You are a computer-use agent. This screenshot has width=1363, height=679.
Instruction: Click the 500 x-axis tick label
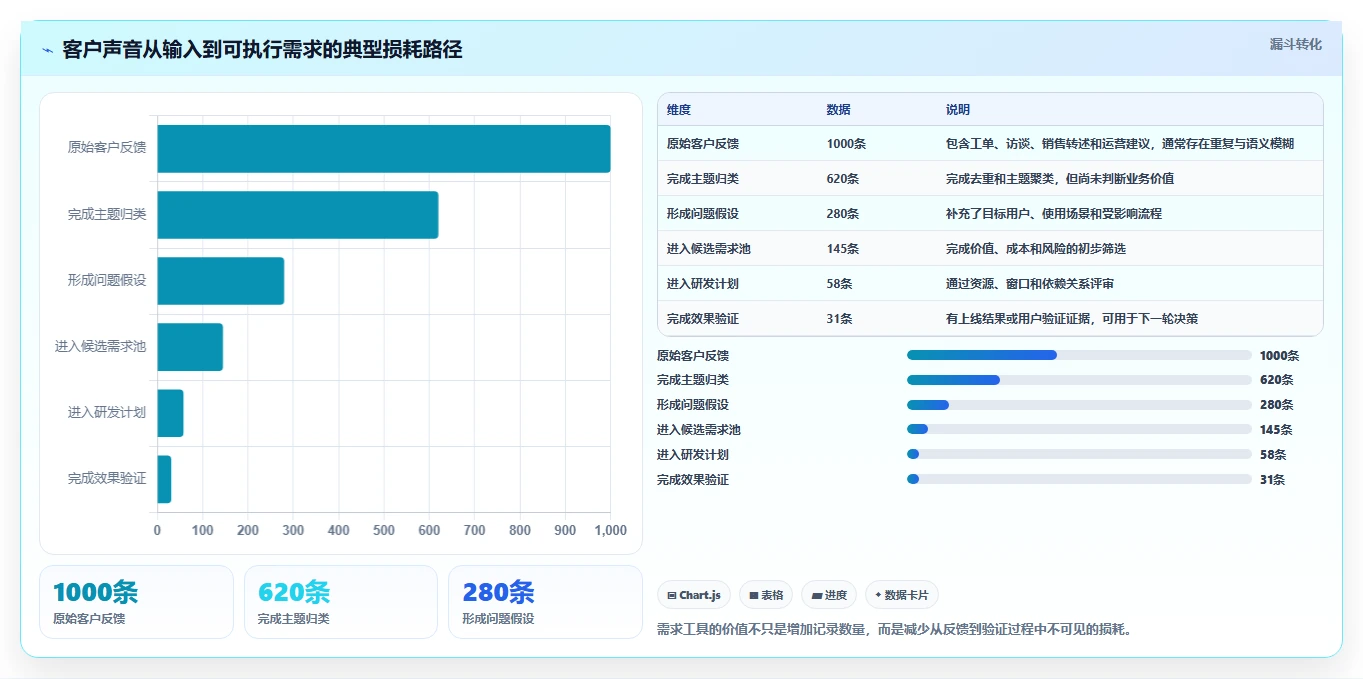[x=384, y=530]
